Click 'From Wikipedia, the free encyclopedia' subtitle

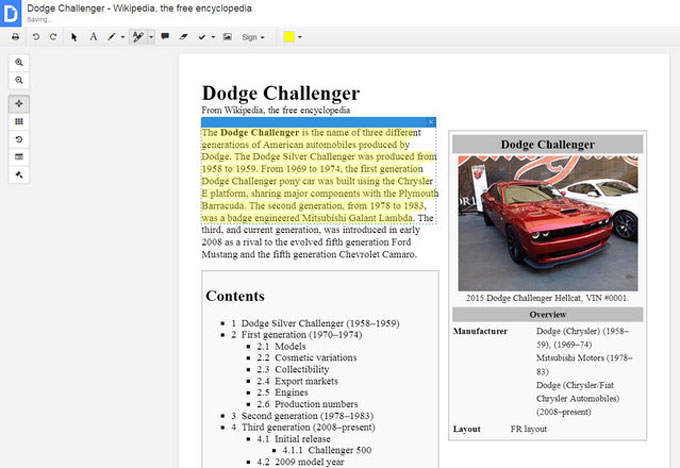point(276,110)
